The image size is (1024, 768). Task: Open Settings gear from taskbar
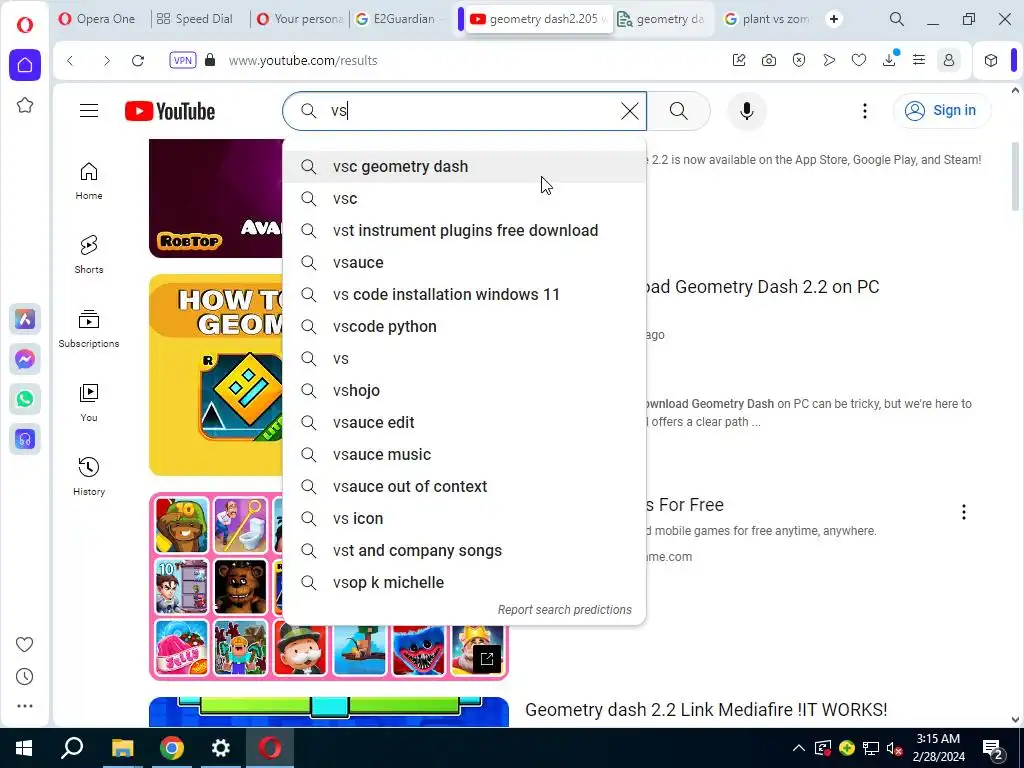click(x=221, y=748)
